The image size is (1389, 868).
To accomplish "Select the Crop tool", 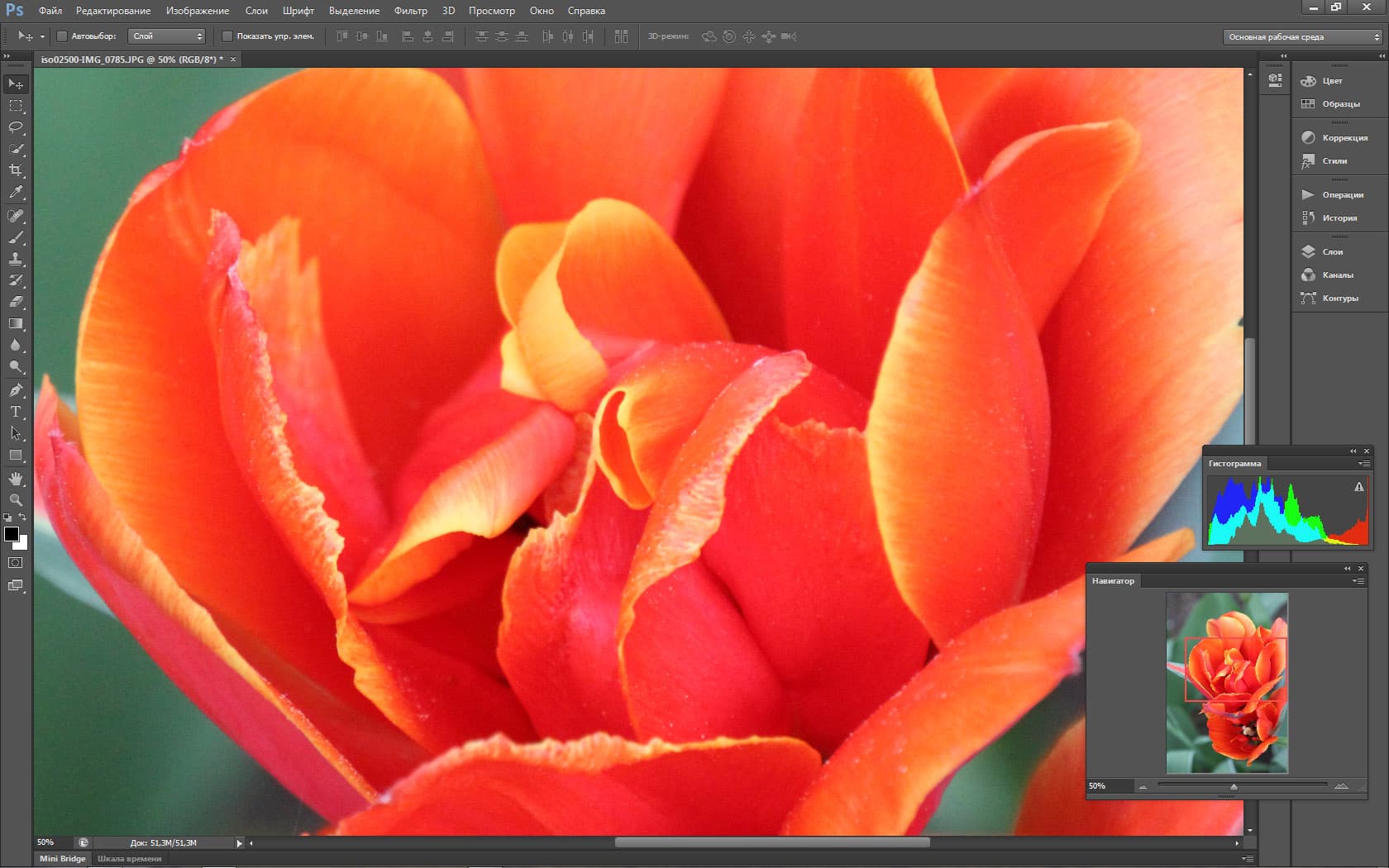I will click(16, 170).
